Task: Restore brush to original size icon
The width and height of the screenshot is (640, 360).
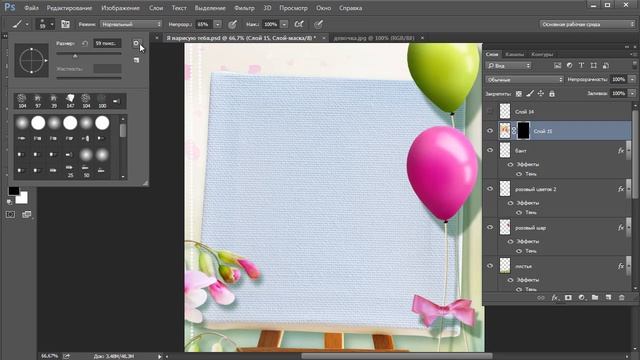Action: (84, 43)
